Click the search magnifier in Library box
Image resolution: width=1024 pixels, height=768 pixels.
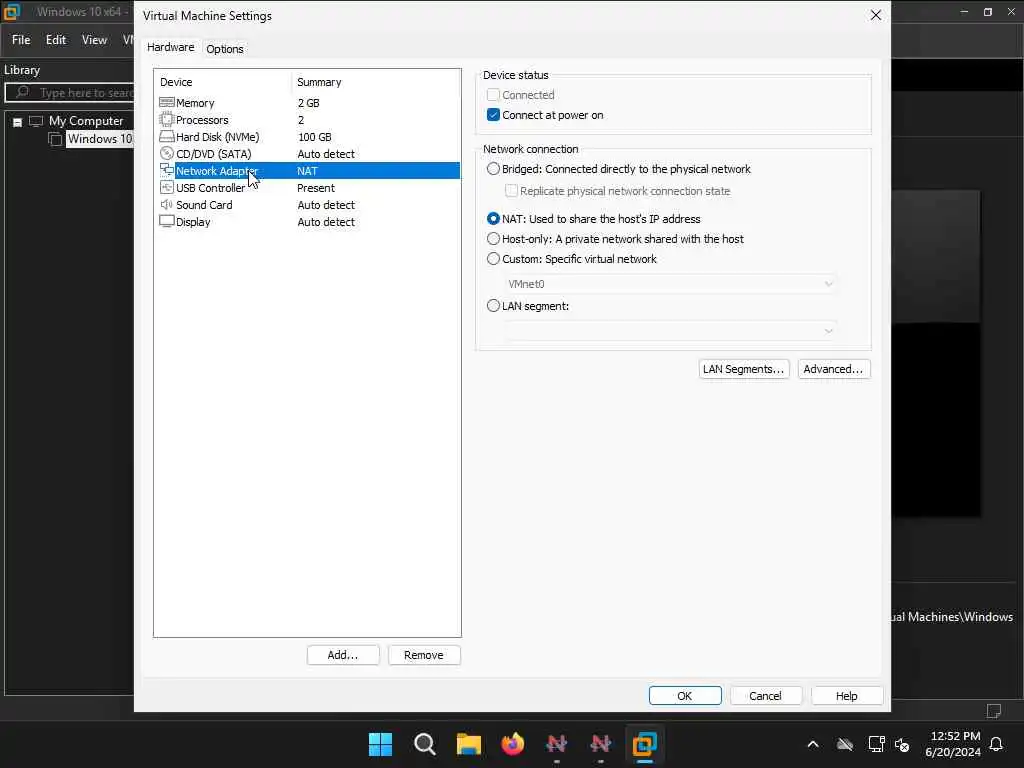click(x=22, y=92)
